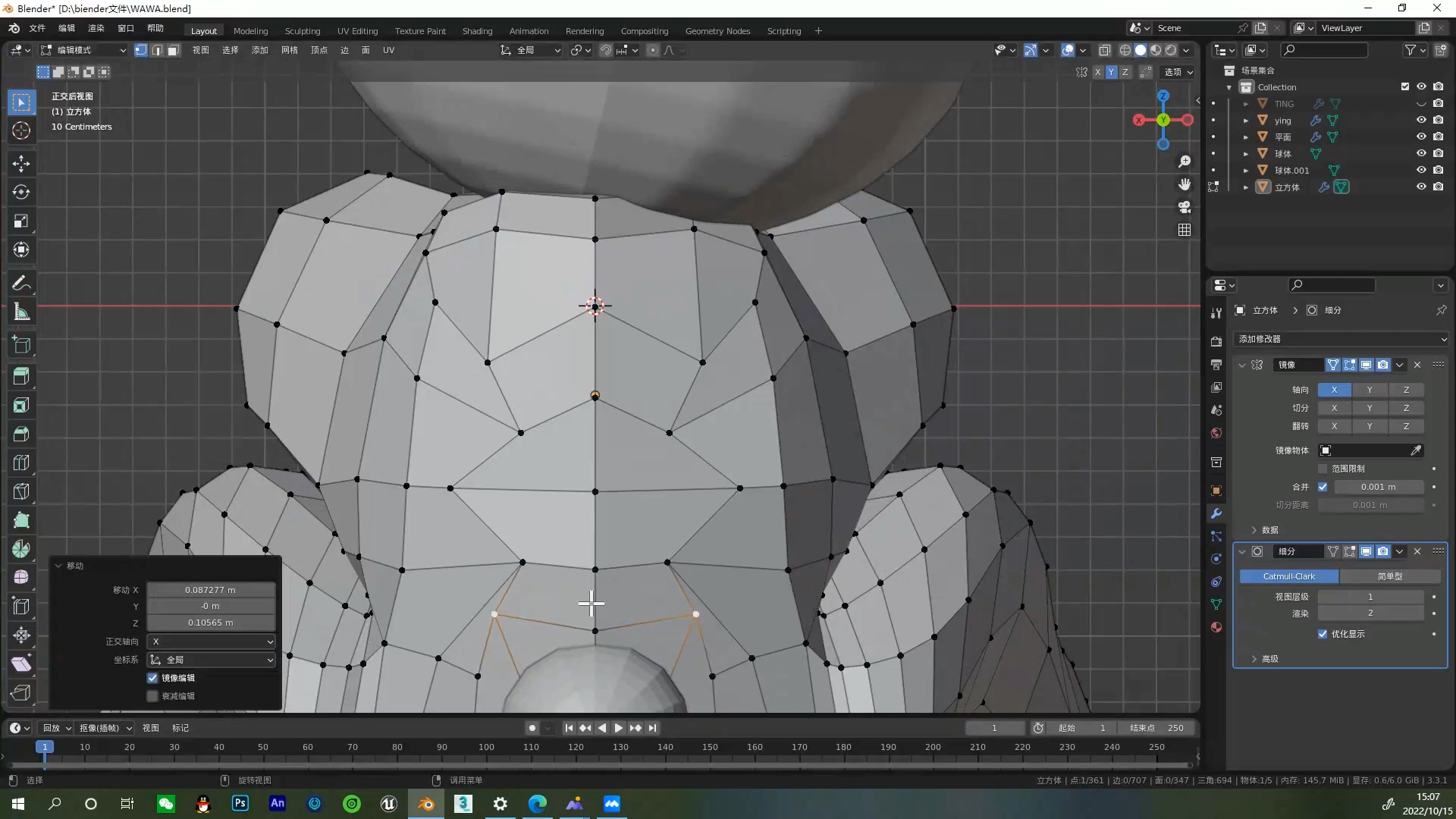Toggle mirror 合并 checkbox
Viewport: 1456px width, 819px height.
pyautogui.click(x=1323, y=487)
